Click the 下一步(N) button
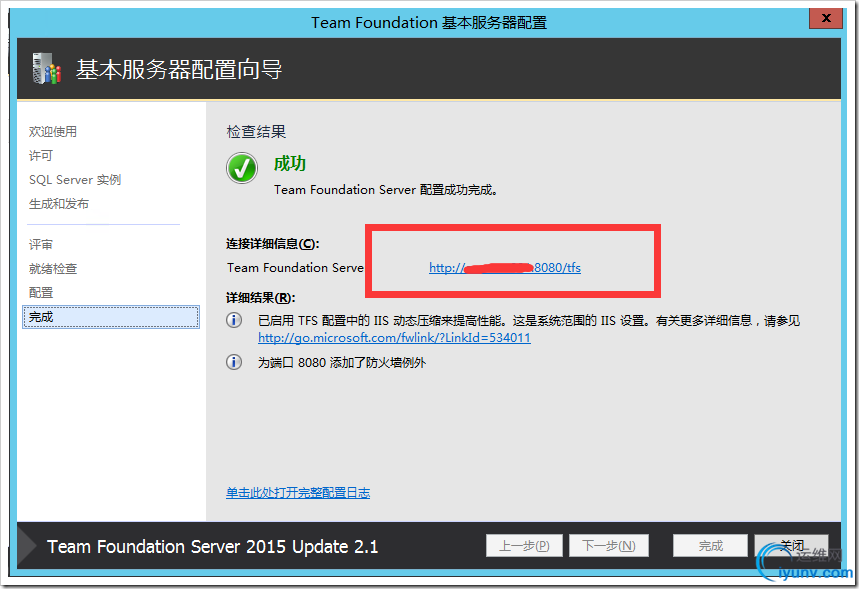 coord(609,546)
